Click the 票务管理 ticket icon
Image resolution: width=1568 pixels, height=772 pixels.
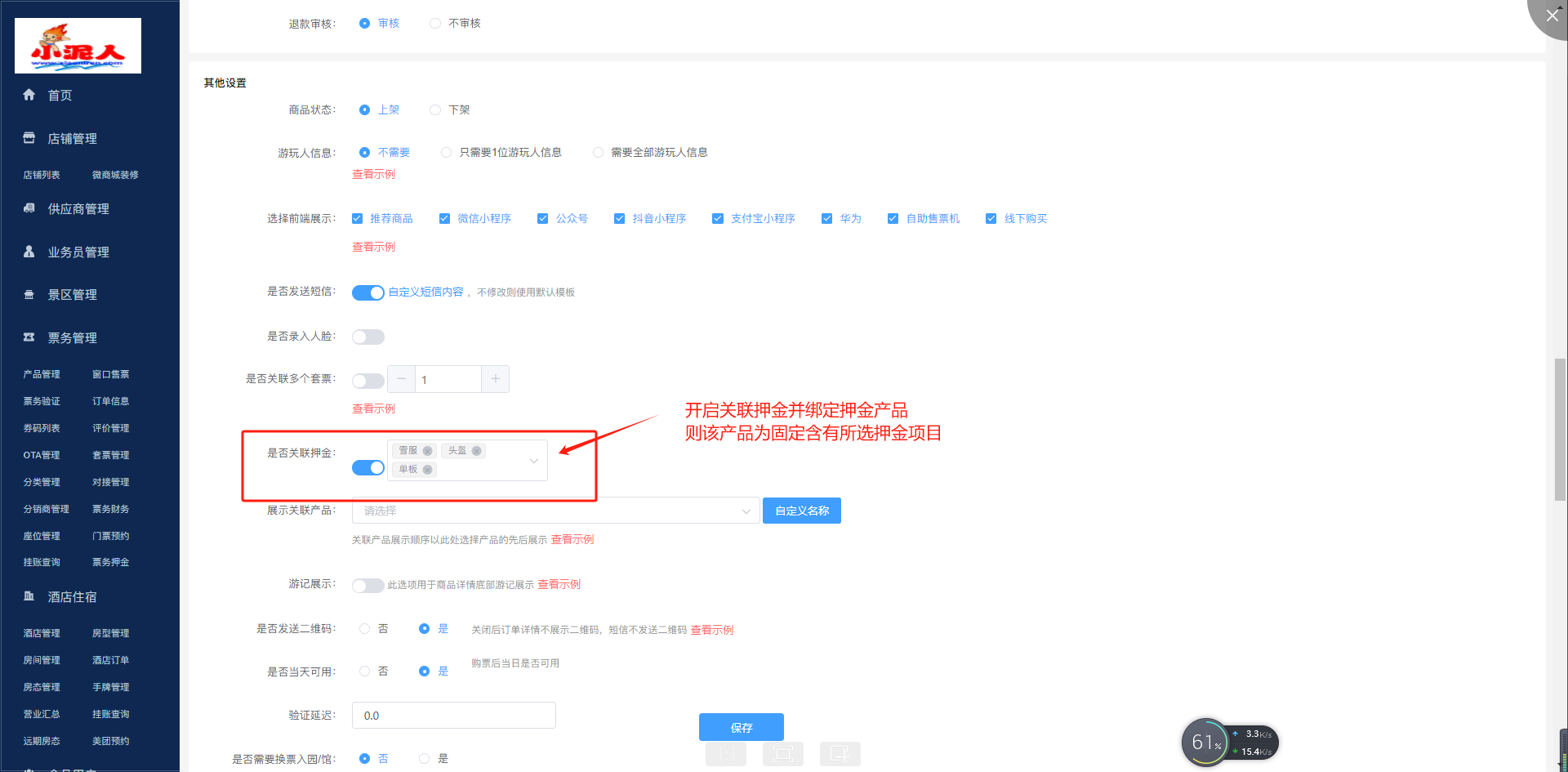pos(29,337)
